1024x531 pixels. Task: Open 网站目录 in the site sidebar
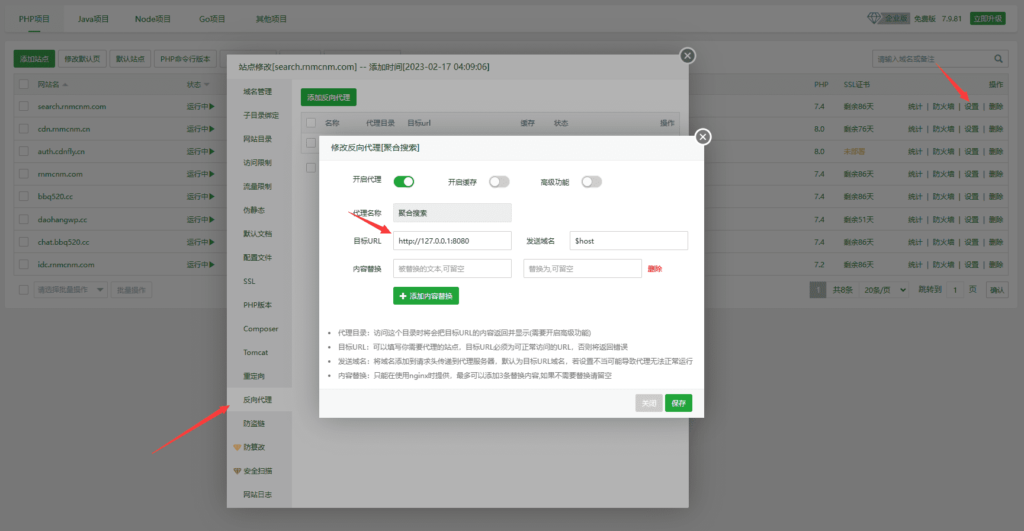coord(257,139)
